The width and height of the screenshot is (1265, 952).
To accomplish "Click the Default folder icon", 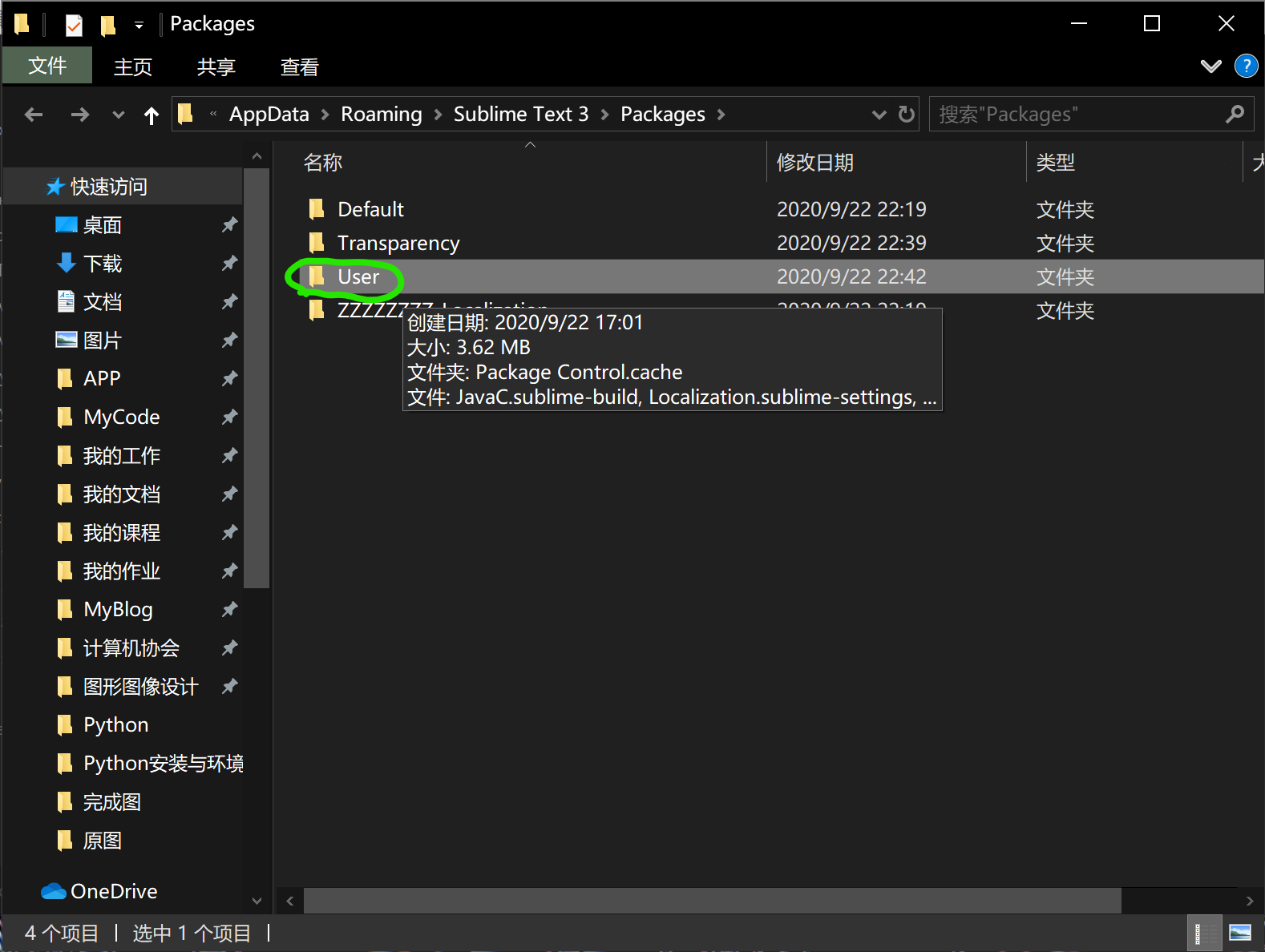I will point(317,209).
